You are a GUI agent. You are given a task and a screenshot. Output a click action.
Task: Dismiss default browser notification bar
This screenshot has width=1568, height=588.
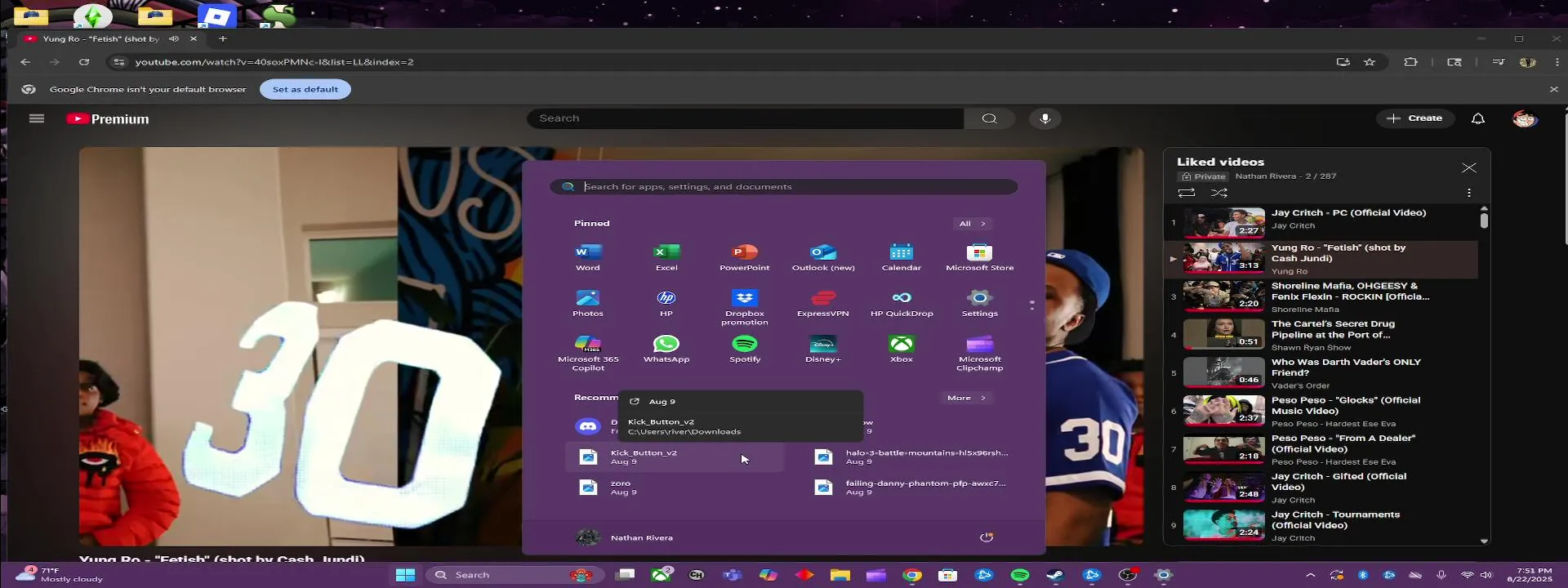tap(1554, 90)
